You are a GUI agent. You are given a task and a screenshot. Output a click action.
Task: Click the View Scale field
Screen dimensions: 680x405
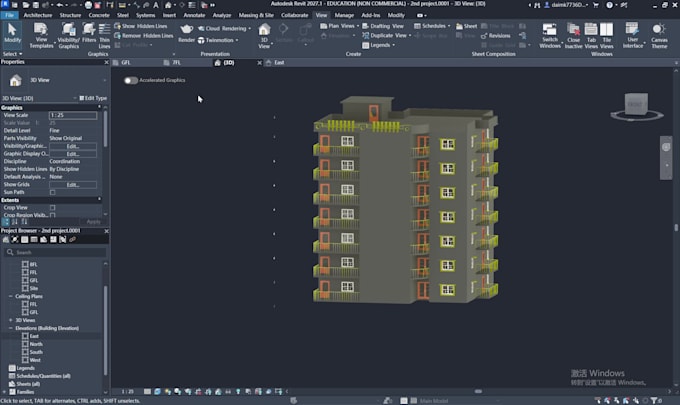pyautogui.click(x=72, y=115)
